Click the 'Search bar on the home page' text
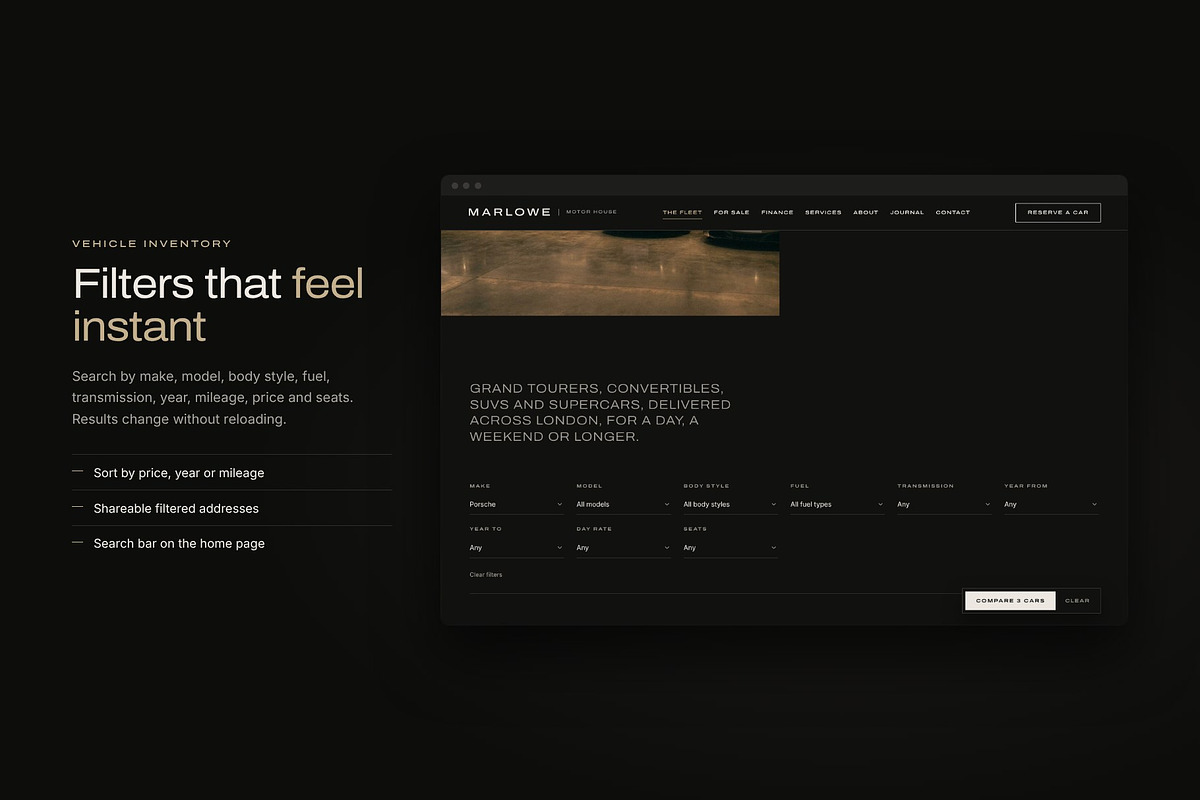Image resolution: width=1200 pixels, height=800 pixels. [179, 543]
